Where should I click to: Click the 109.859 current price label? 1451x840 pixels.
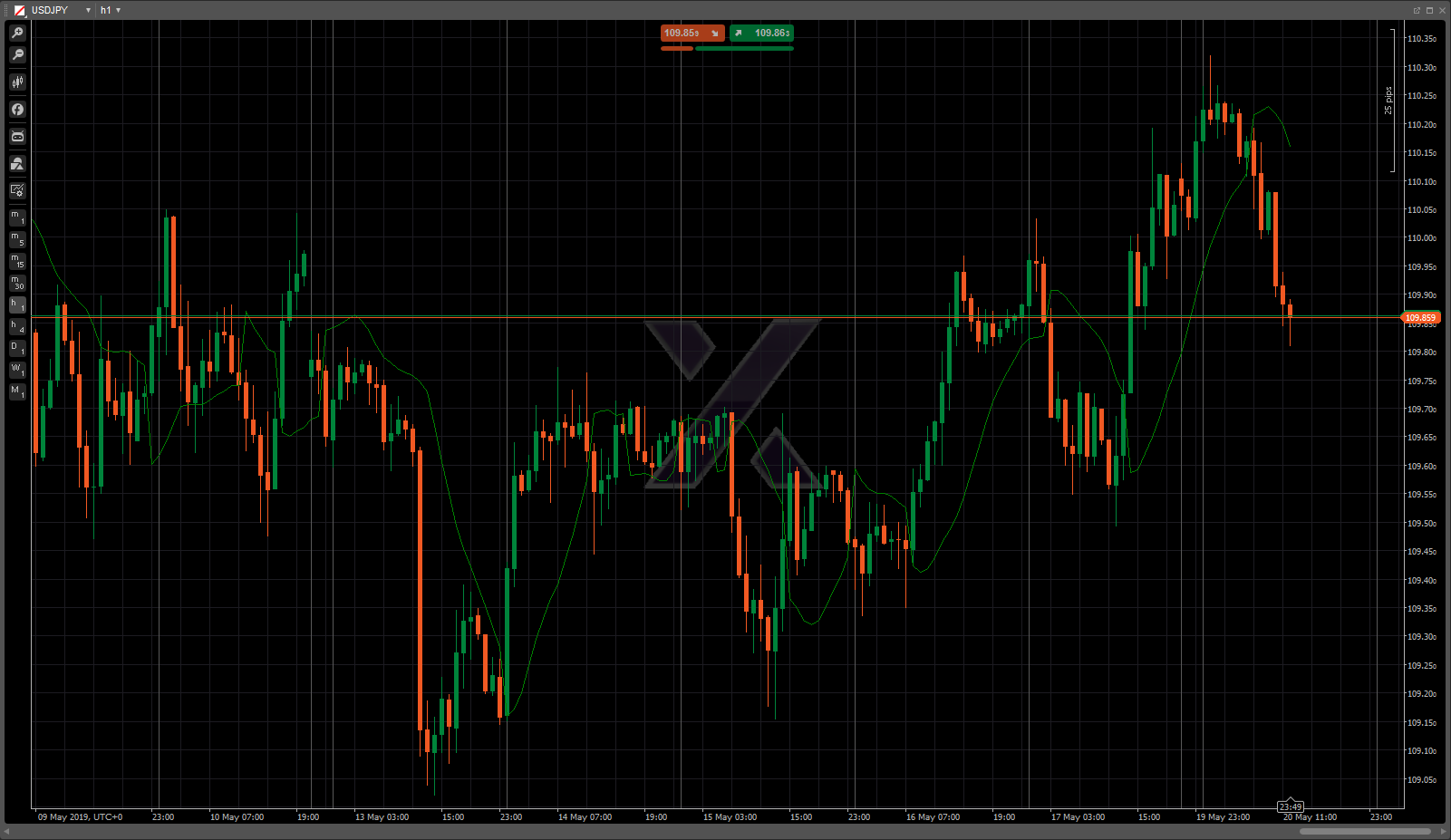point(1420,318)
